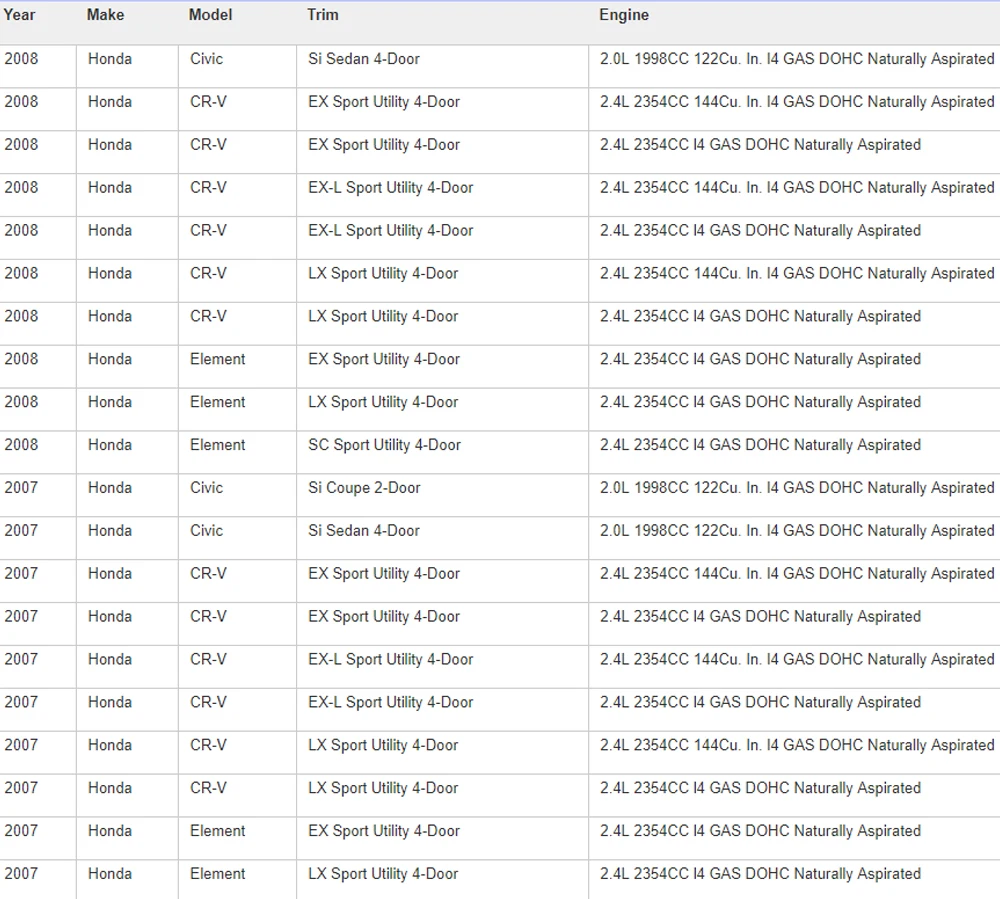Select 'Civic' in the 2008 row
The image size is (1000, 899).
click(x=207, y=59)
